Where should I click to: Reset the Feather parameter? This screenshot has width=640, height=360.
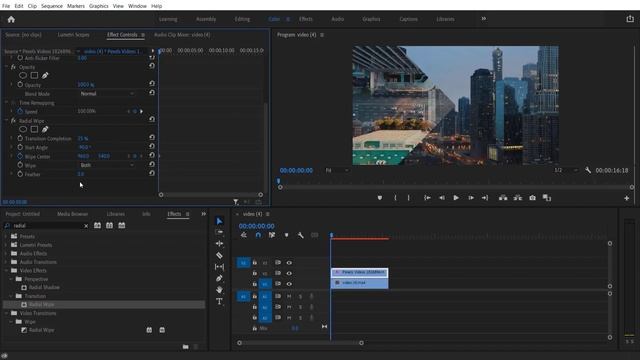click(x=152, y=173)
